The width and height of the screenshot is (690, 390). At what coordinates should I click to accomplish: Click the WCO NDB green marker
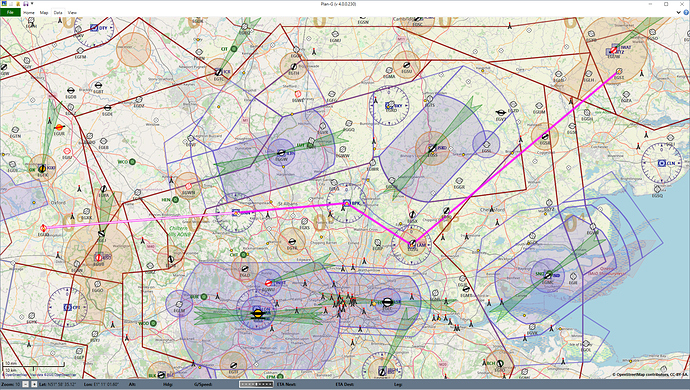click(132, 162)
